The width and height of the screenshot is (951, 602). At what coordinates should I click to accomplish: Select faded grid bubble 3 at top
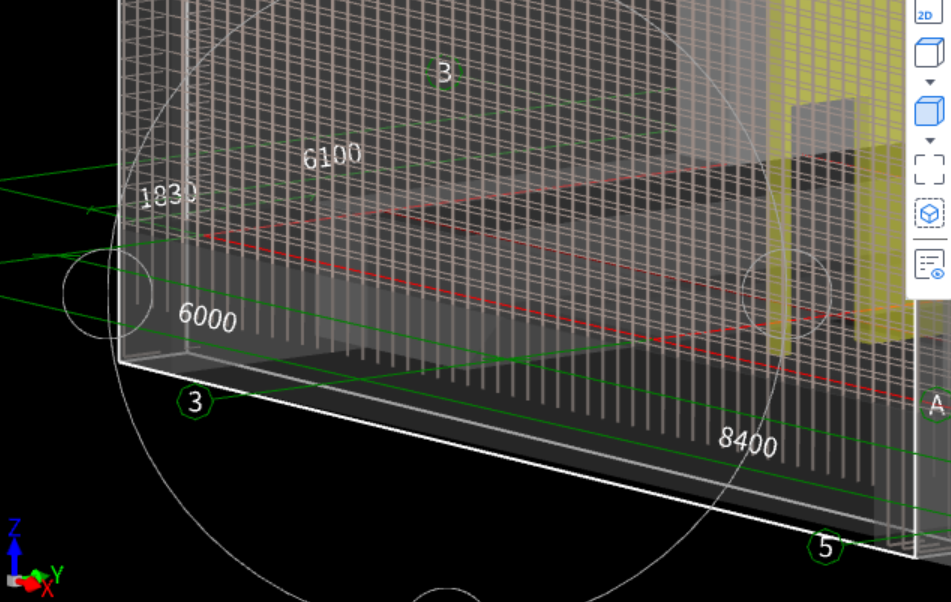(444, 73)
